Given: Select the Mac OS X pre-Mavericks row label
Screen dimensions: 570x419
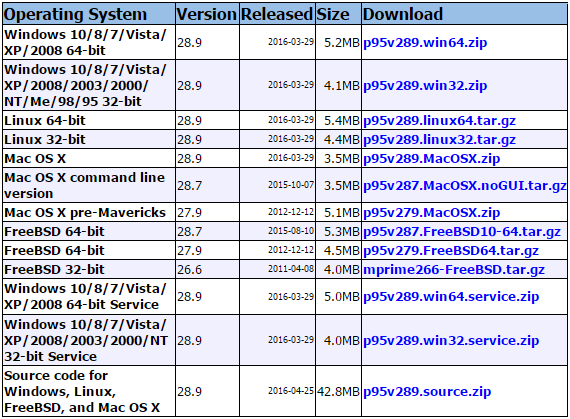Looking at the screenshot, I should (x=85, y=213).
